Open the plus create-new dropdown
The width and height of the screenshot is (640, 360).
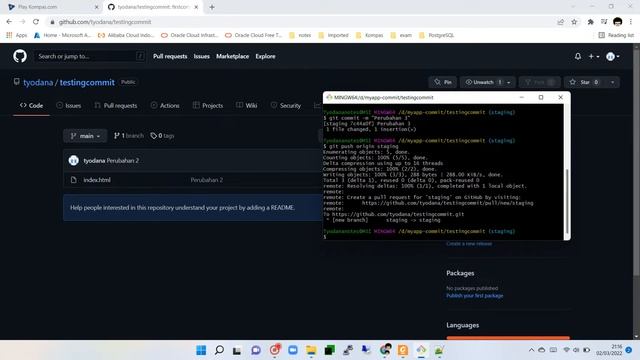pos(593,56)
